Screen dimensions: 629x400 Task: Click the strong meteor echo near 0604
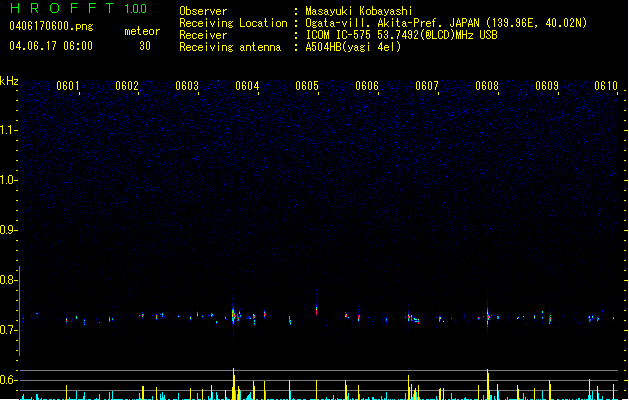[233, 315]
